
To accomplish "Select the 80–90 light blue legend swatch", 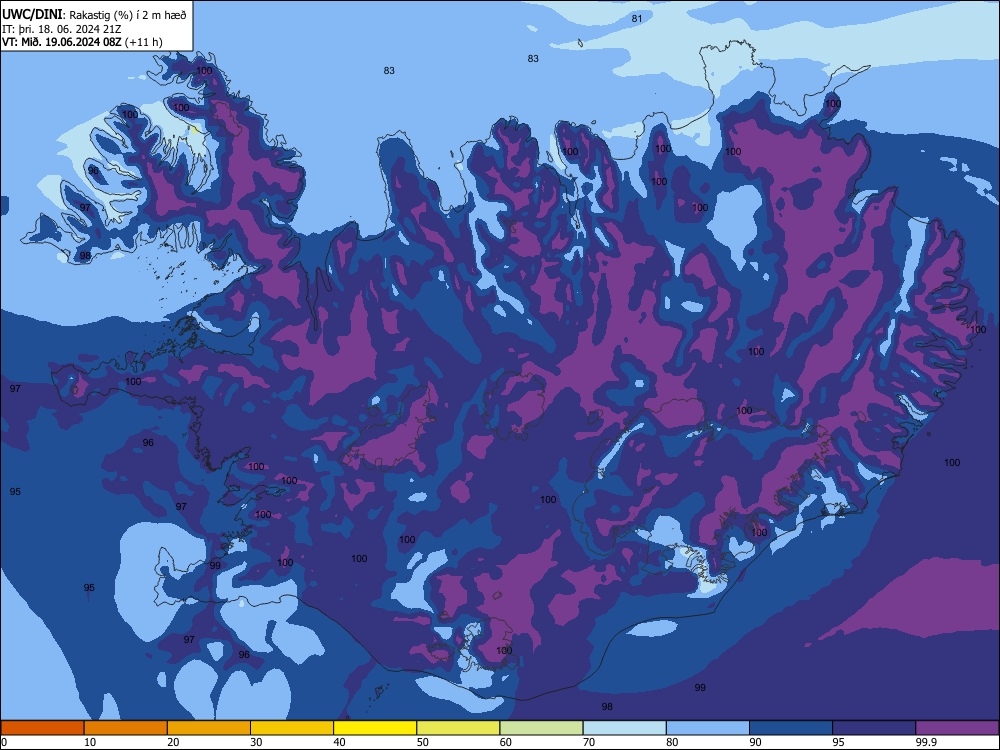I will pyautogui.click(x=708, y=728).
